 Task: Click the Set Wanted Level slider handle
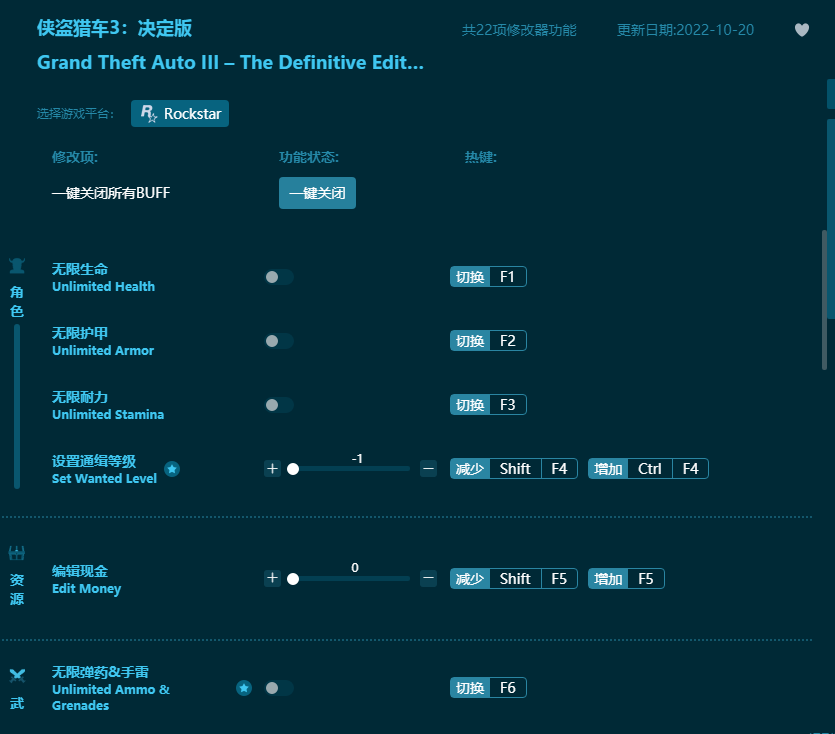pyautogui.click(x=293, y=469)
